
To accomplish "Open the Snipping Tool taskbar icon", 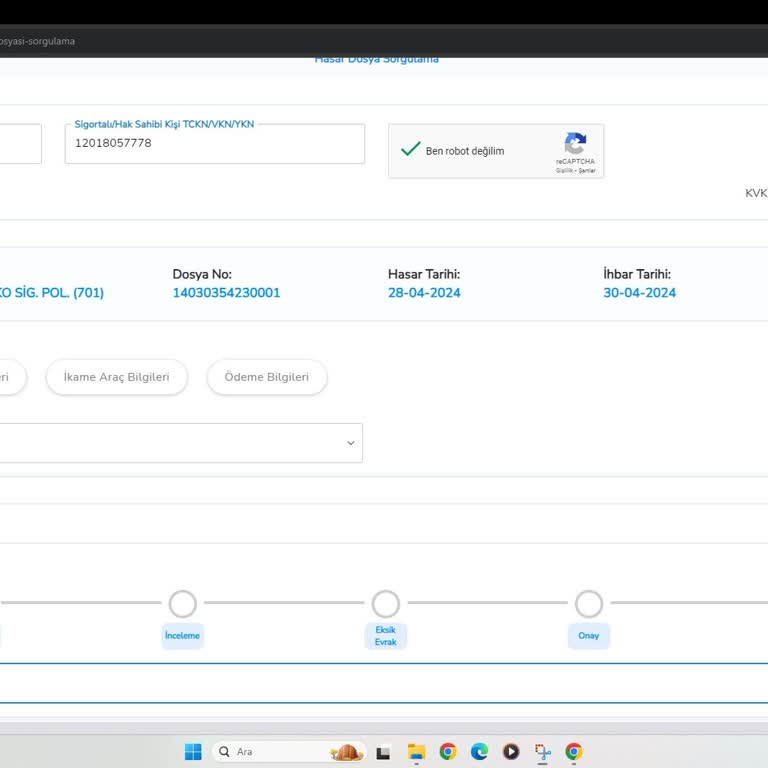I will click(x=542, y=752).
